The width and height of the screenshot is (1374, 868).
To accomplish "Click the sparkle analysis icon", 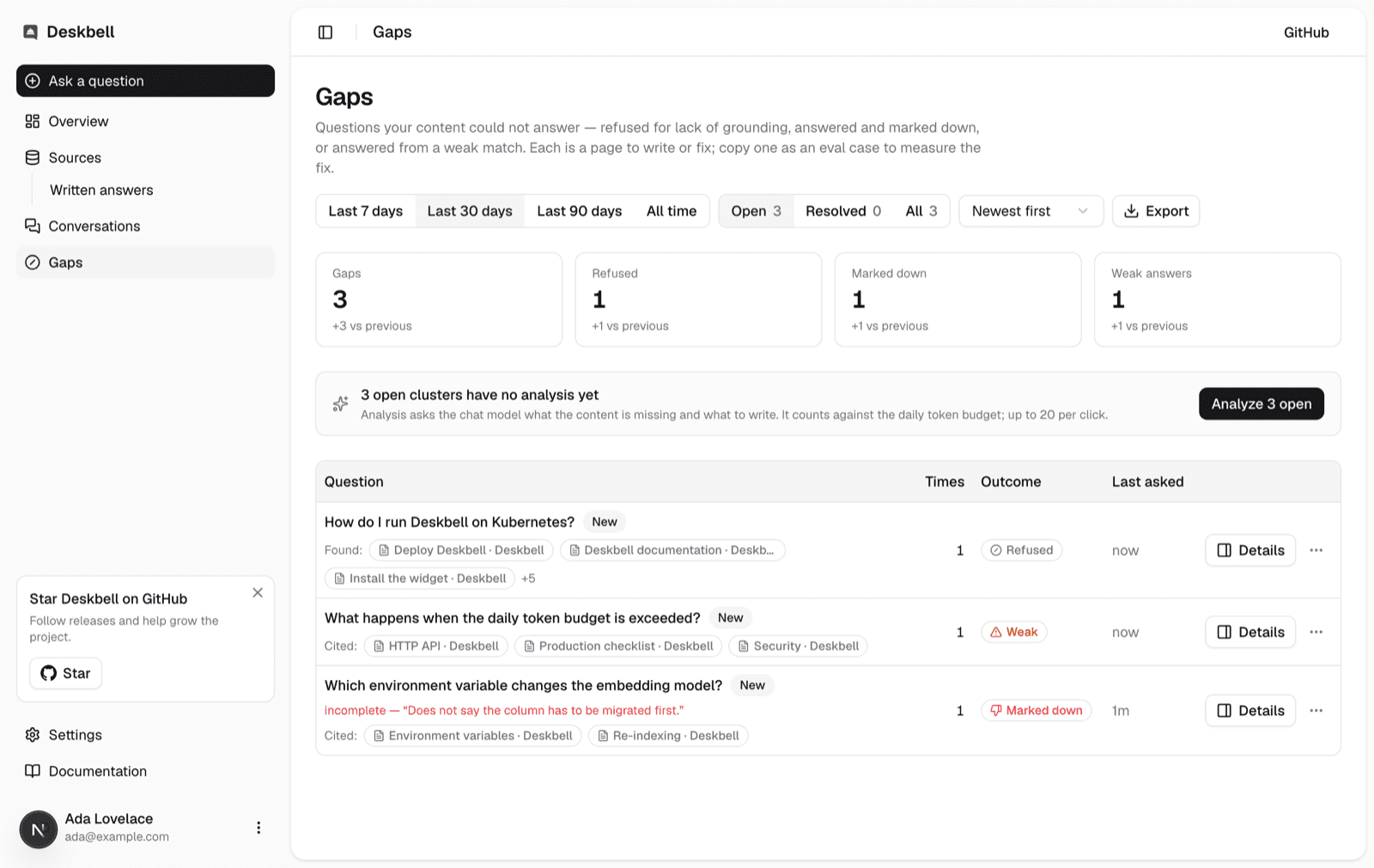I will [x=341, y=404].
